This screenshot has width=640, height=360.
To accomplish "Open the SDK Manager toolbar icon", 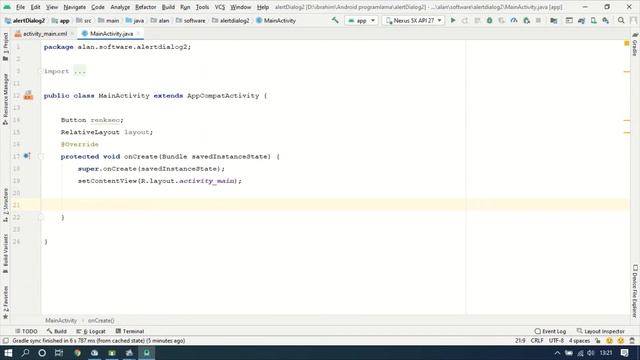I will [x=606, y=20].
